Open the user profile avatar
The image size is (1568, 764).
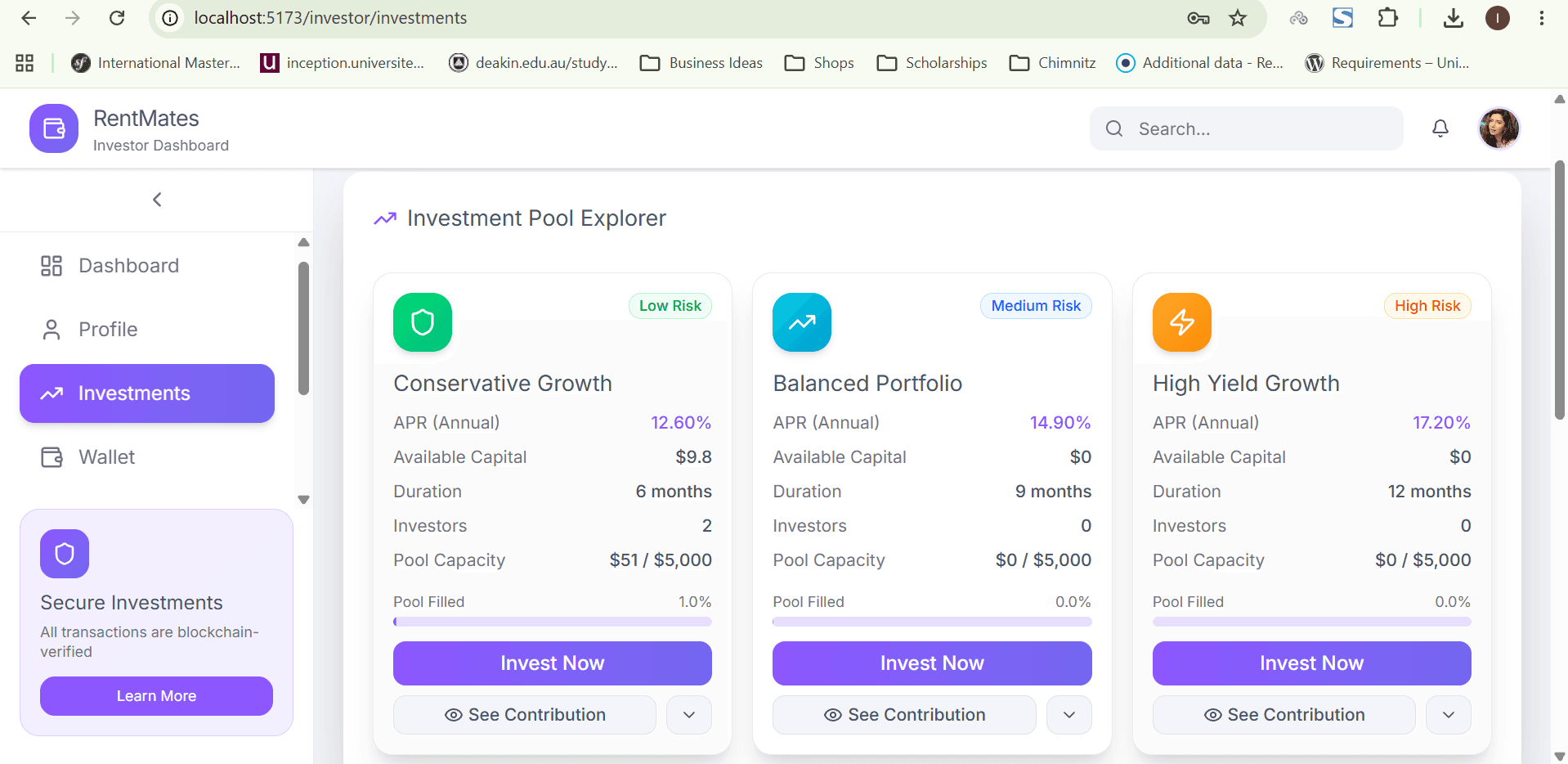tap(1499, 128)
